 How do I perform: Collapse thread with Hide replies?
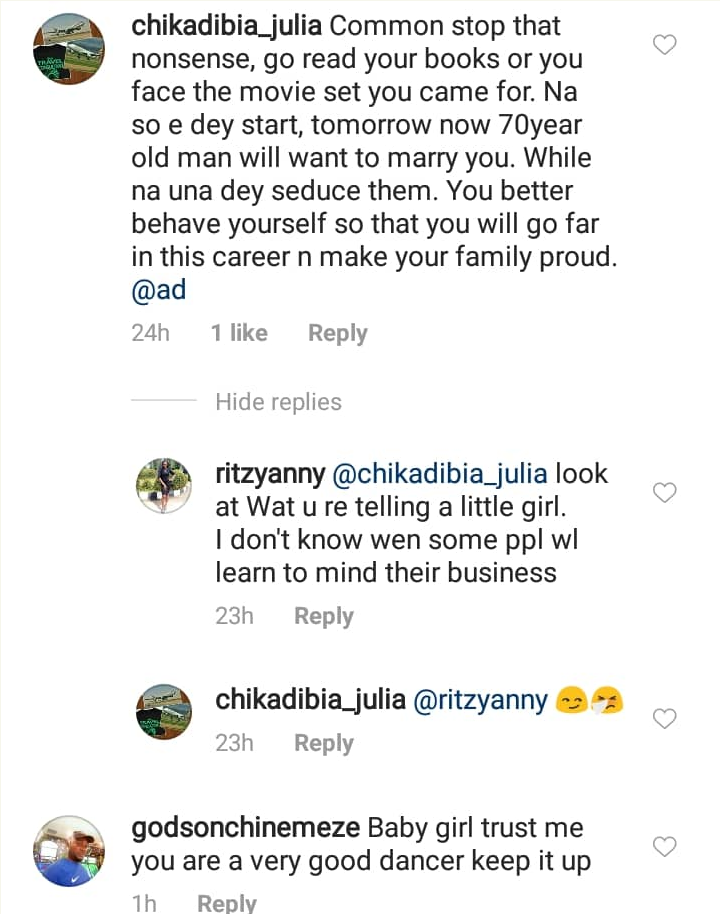coord(278,402)
